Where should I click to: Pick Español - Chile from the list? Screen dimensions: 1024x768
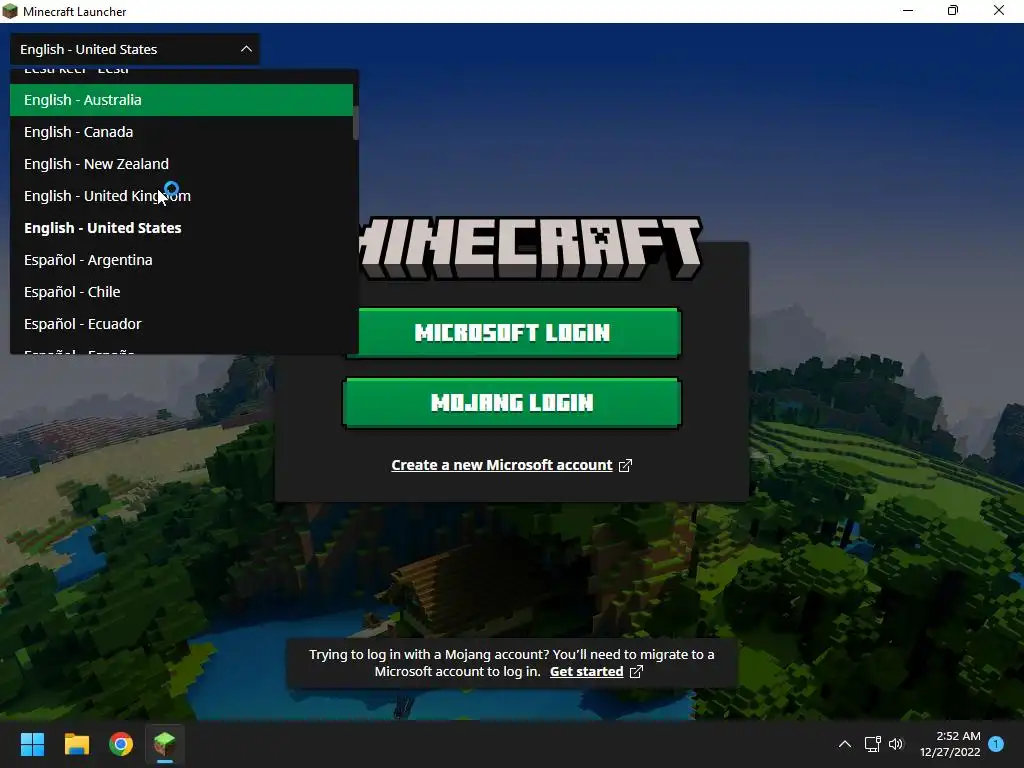click(x=182, y=292)
